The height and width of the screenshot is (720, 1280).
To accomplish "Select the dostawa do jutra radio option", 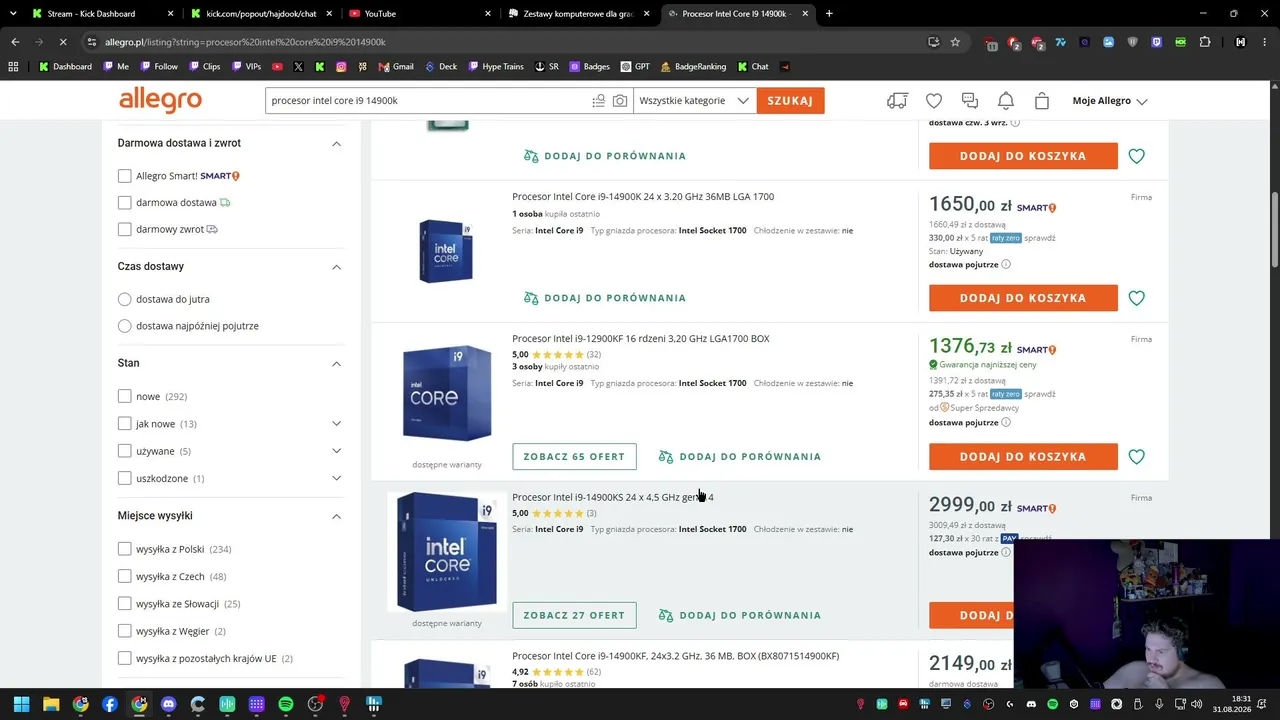I will pos(124,299).
